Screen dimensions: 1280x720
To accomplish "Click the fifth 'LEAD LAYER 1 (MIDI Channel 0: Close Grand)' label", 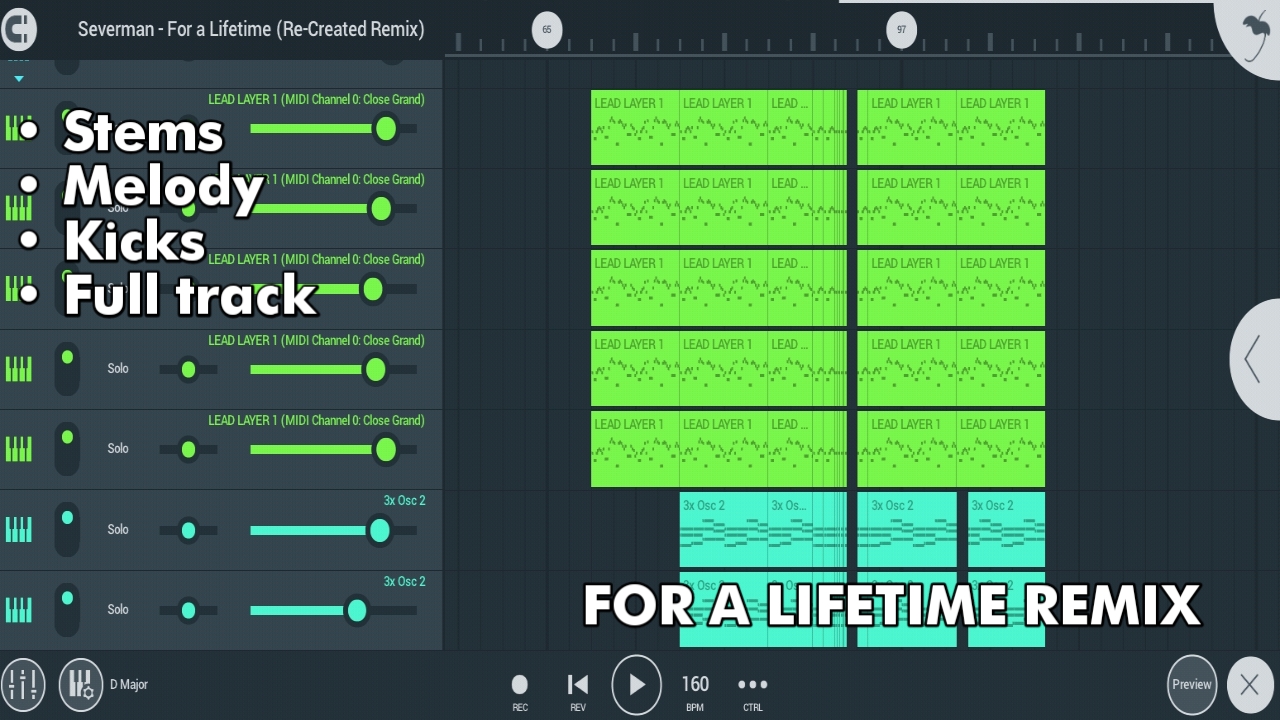I will click(316, 420).
